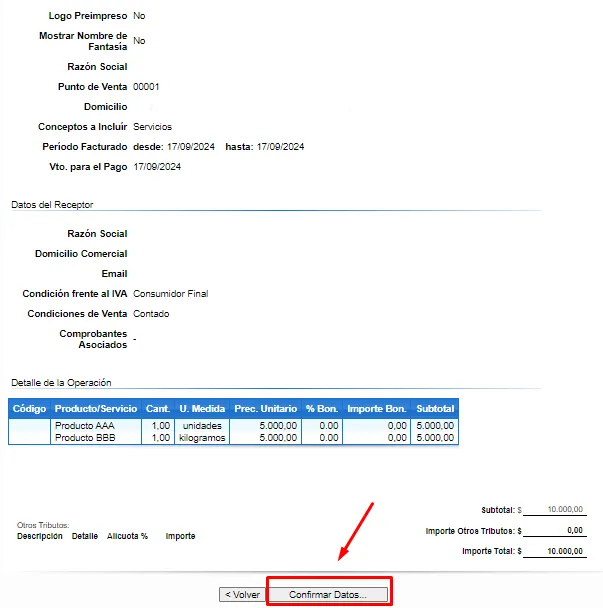Click the Datos del Receptor heading
The height and width of the screenshot is (608, 603).
[52, 204]
